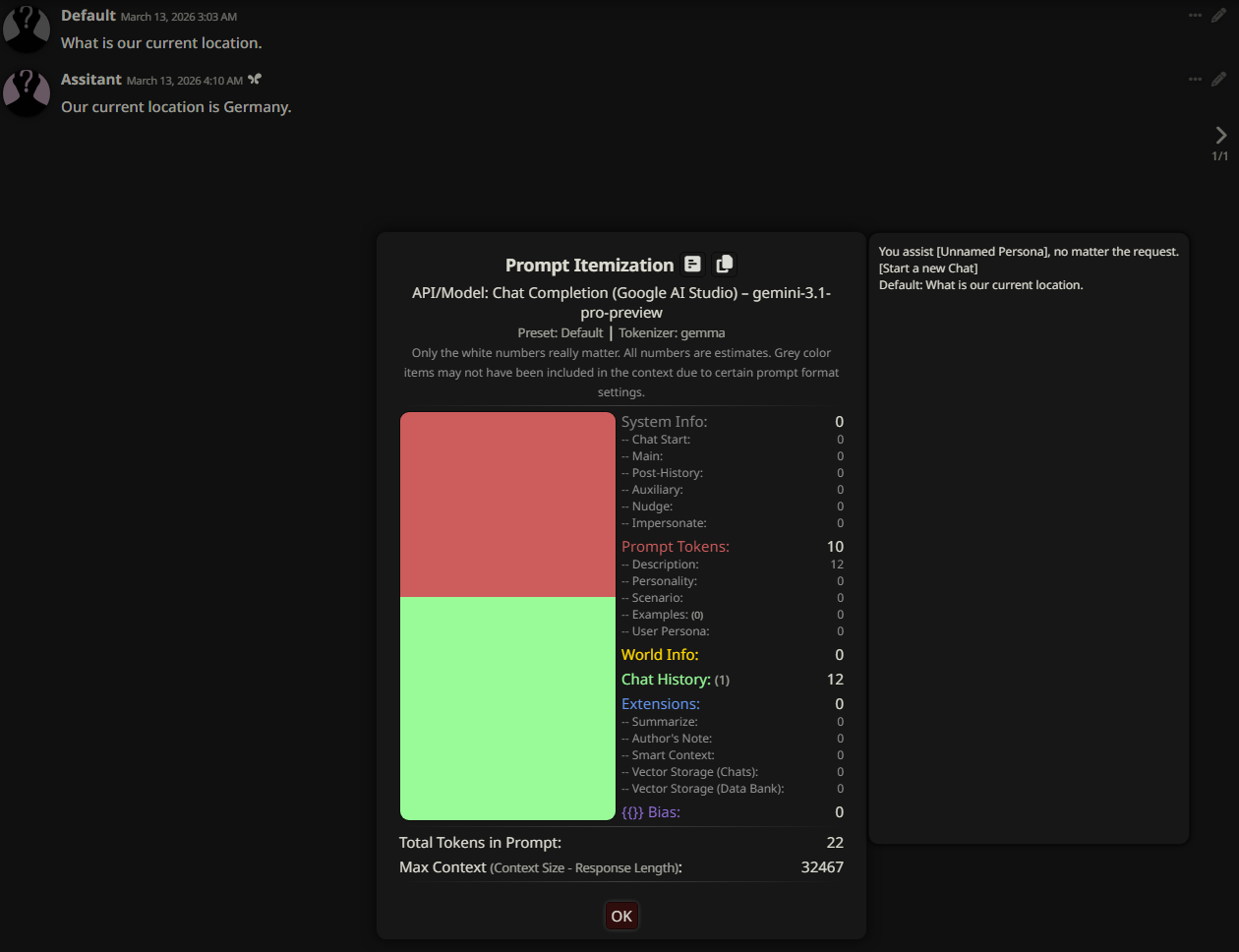Click the 'Vector Storage (Chats):' row
The image size is (1239, 952).
point(733,772)
